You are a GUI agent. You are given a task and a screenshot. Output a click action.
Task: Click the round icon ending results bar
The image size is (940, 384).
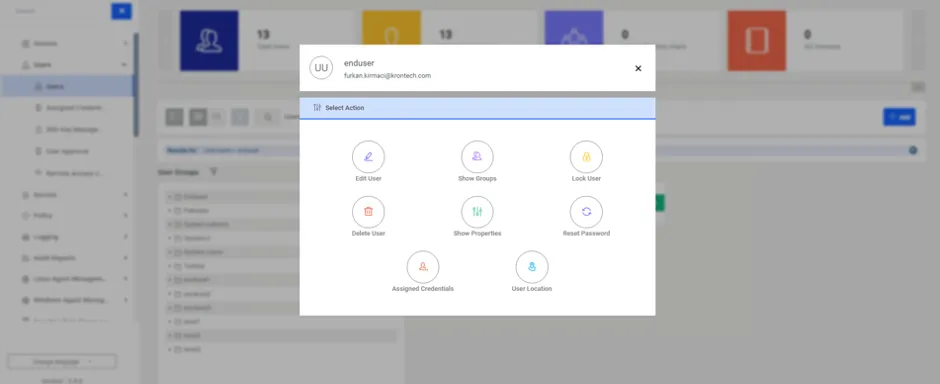[x=912, y=150]
